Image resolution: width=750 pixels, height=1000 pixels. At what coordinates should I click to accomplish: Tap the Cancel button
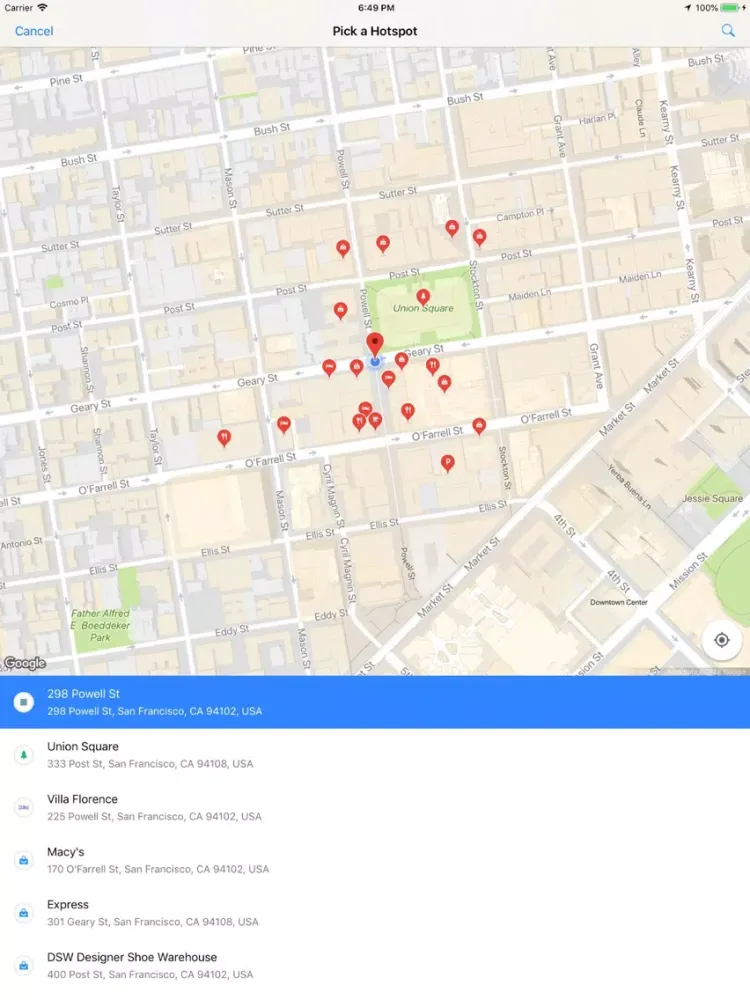[34, 31]
